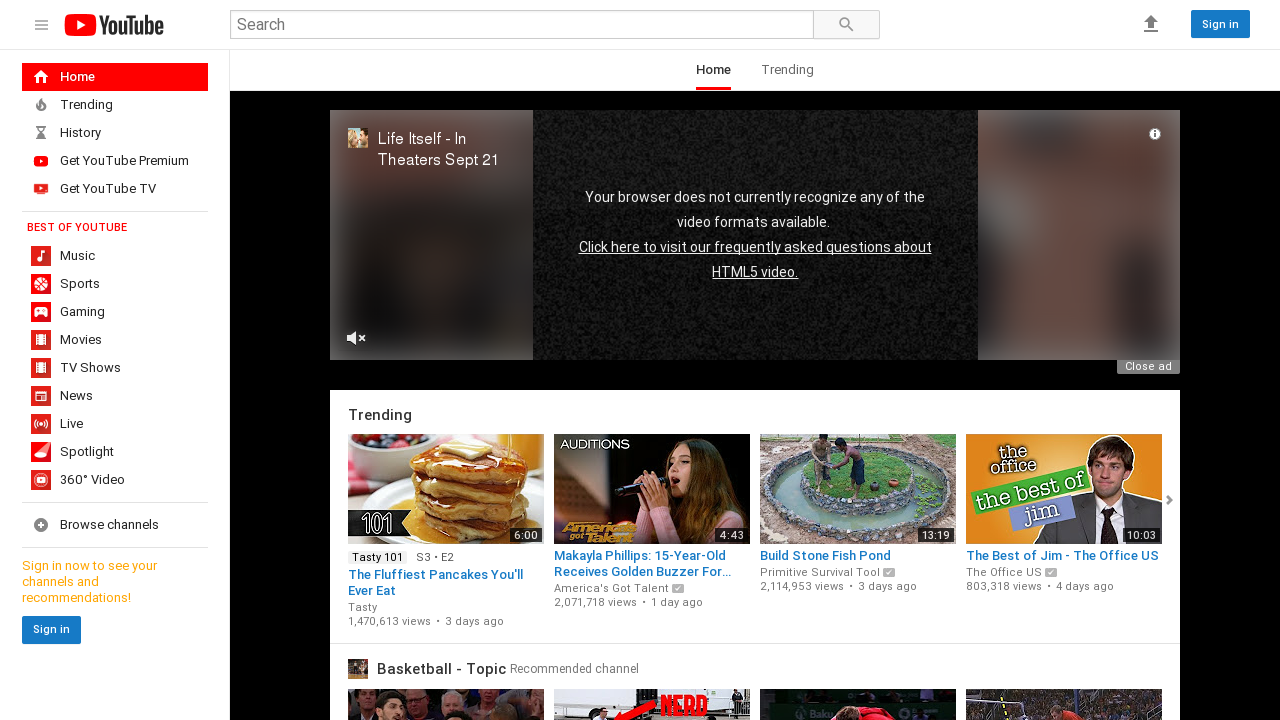Screen dimensions: 1280x720
Task: Open the Basketball - Topic channel title
Action: [441, 669]
